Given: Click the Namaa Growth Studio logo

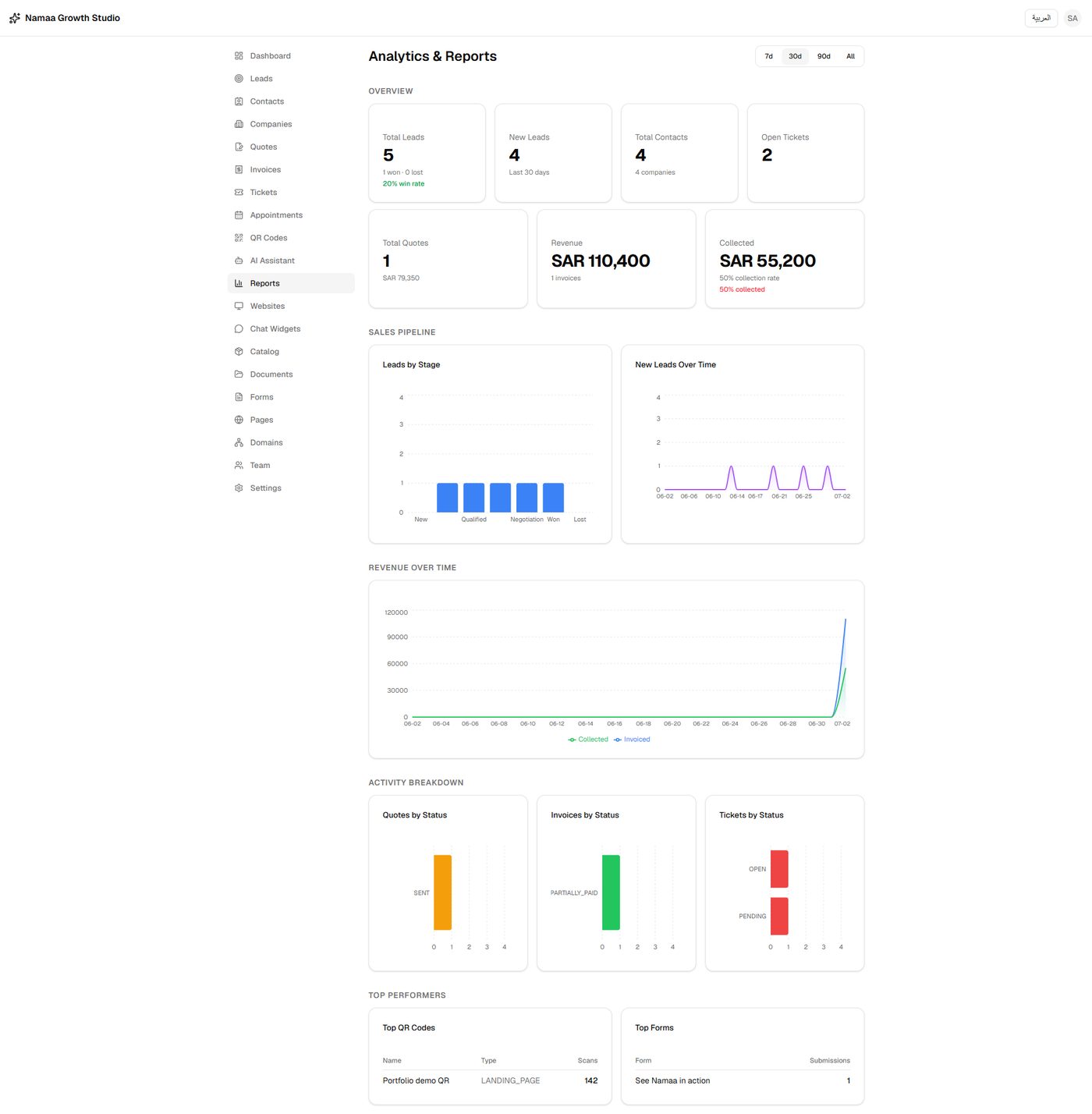Looking at the screenshot, I should pos(15,18).
